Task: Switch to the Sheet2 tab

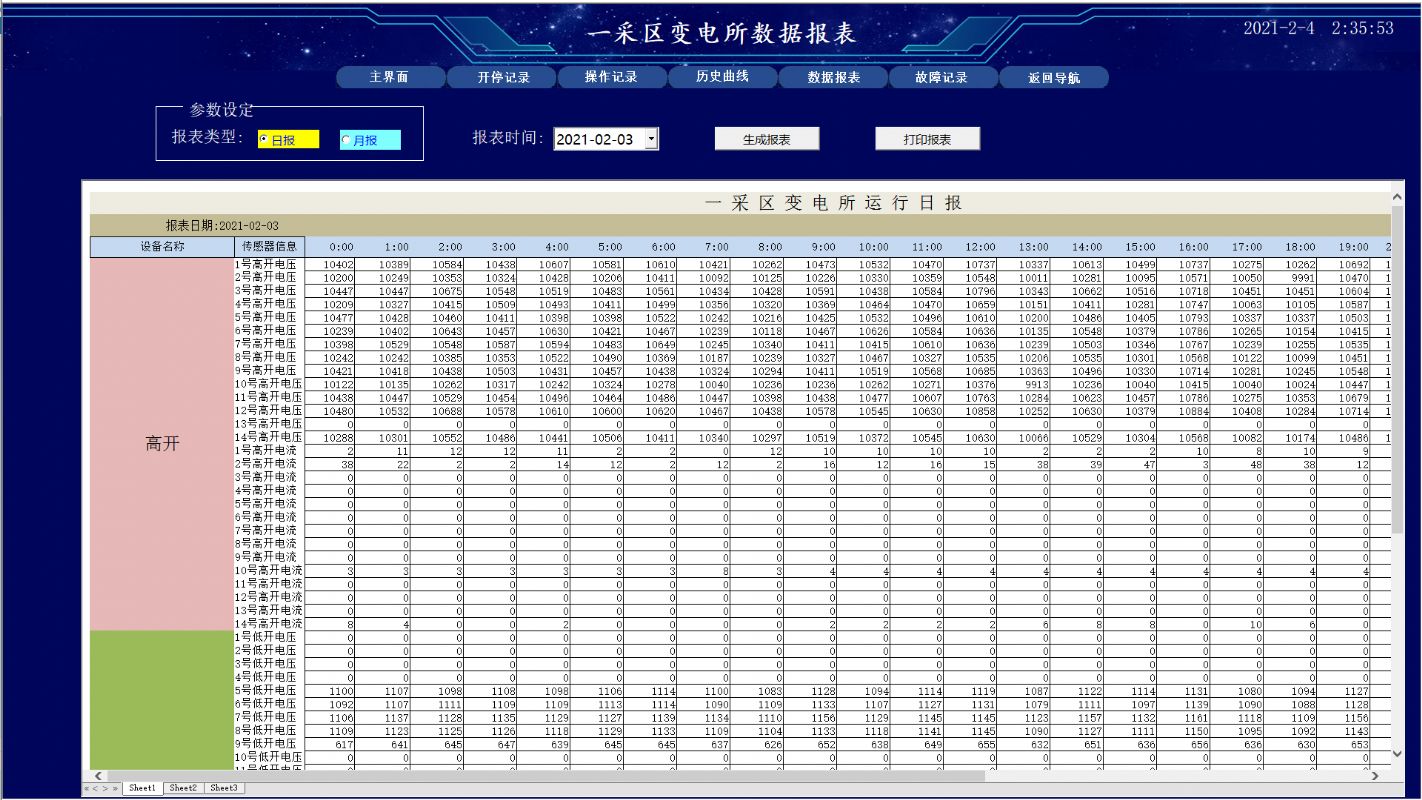Action: pyautogui.click(x=183, y=788)
